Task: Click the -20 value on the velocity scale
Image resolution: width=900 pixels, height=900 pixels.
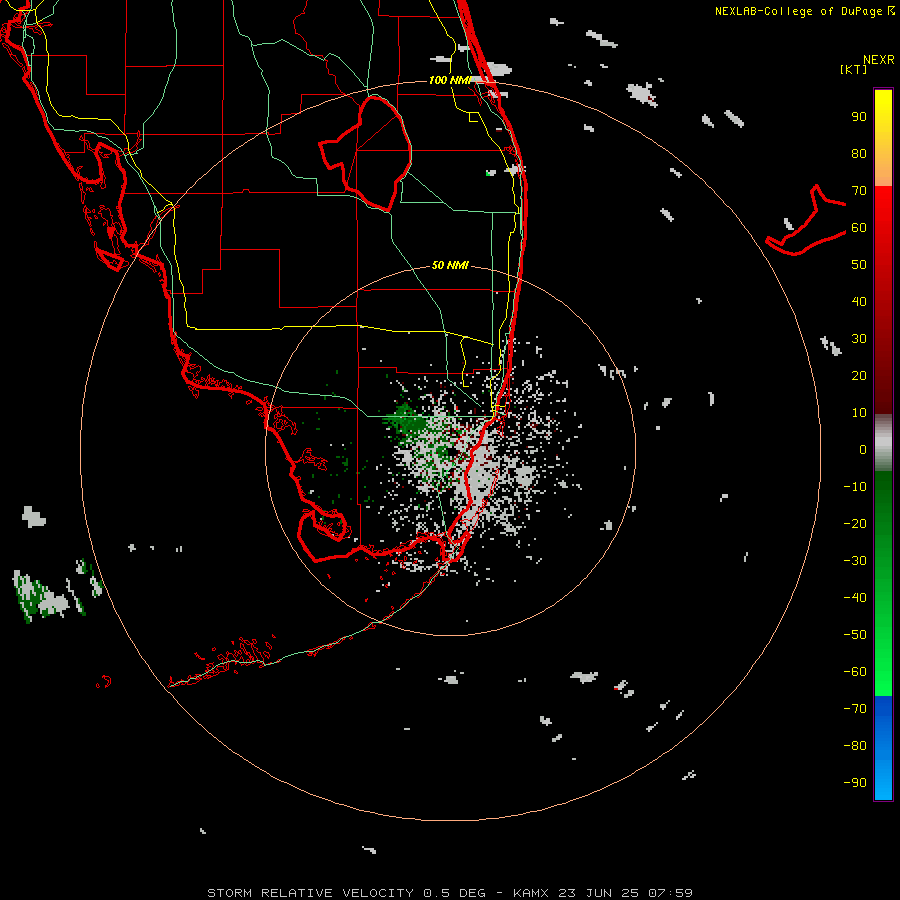Action: pos(855,524)
